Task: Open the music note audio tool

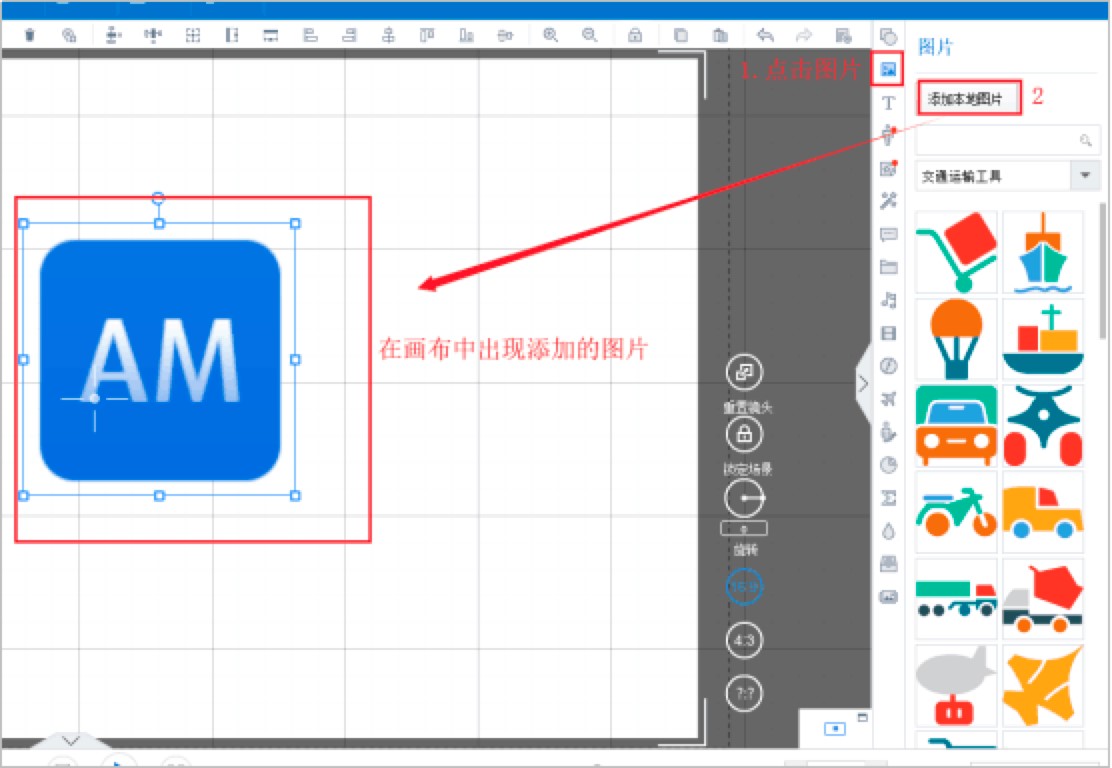Action: [x=888, y=300]
